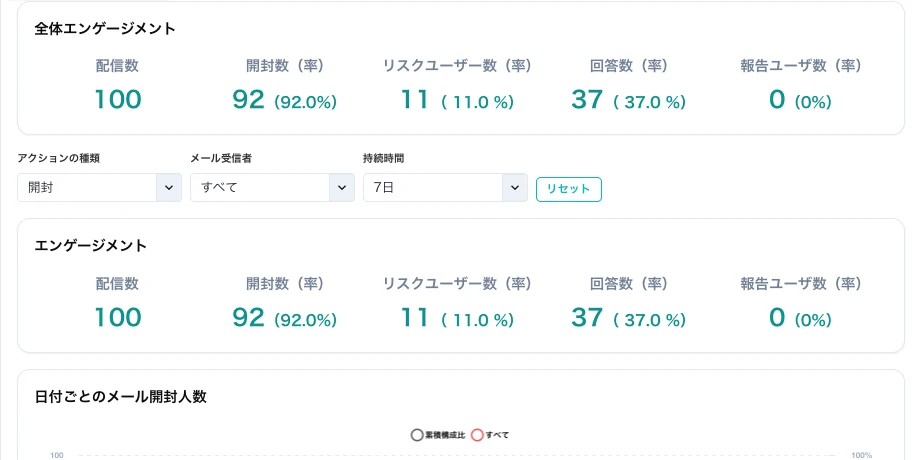Click the リセット button
This screenshot has height=460, width=920.
coord(569,189)
